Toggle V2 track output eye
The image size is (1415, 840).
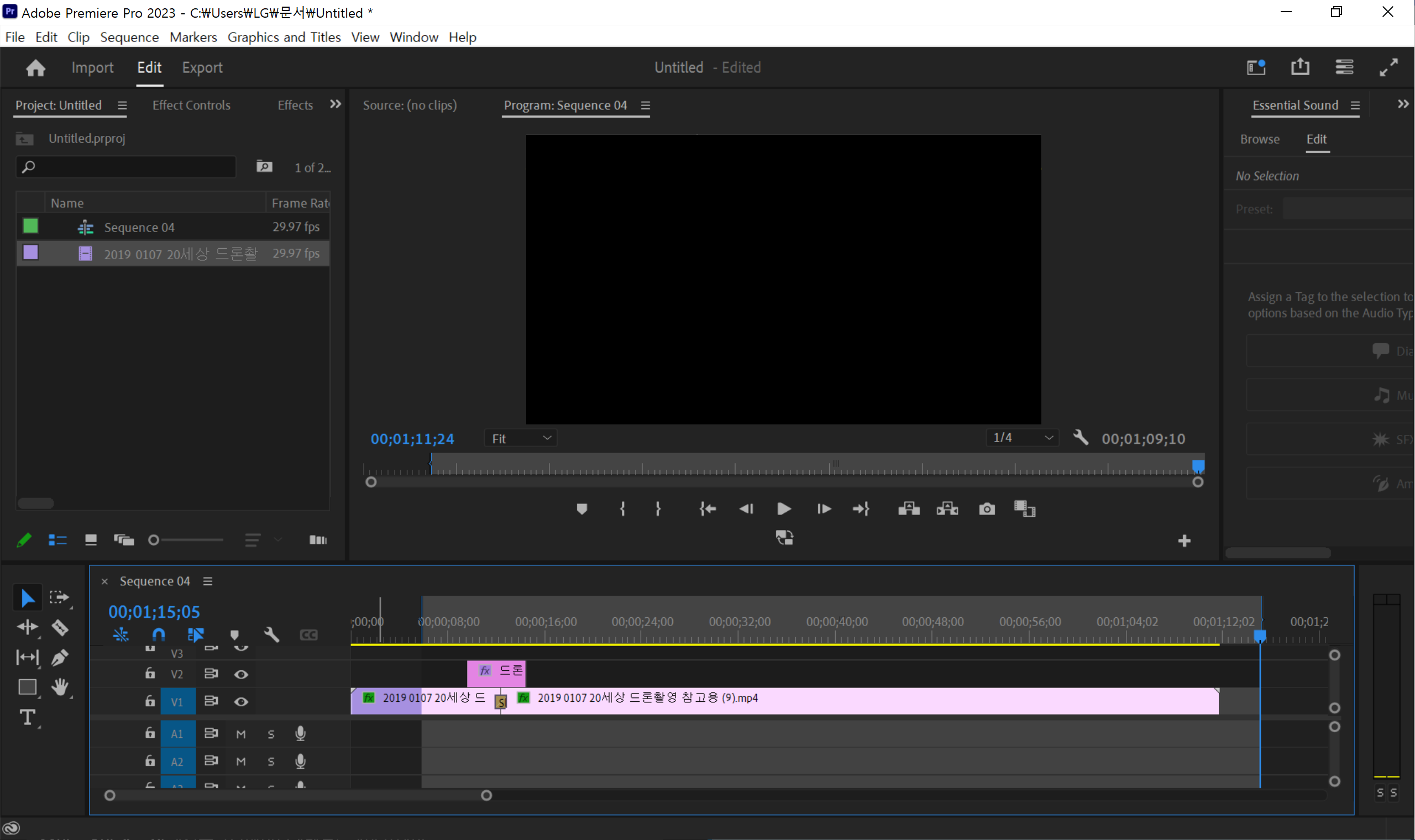241,674
